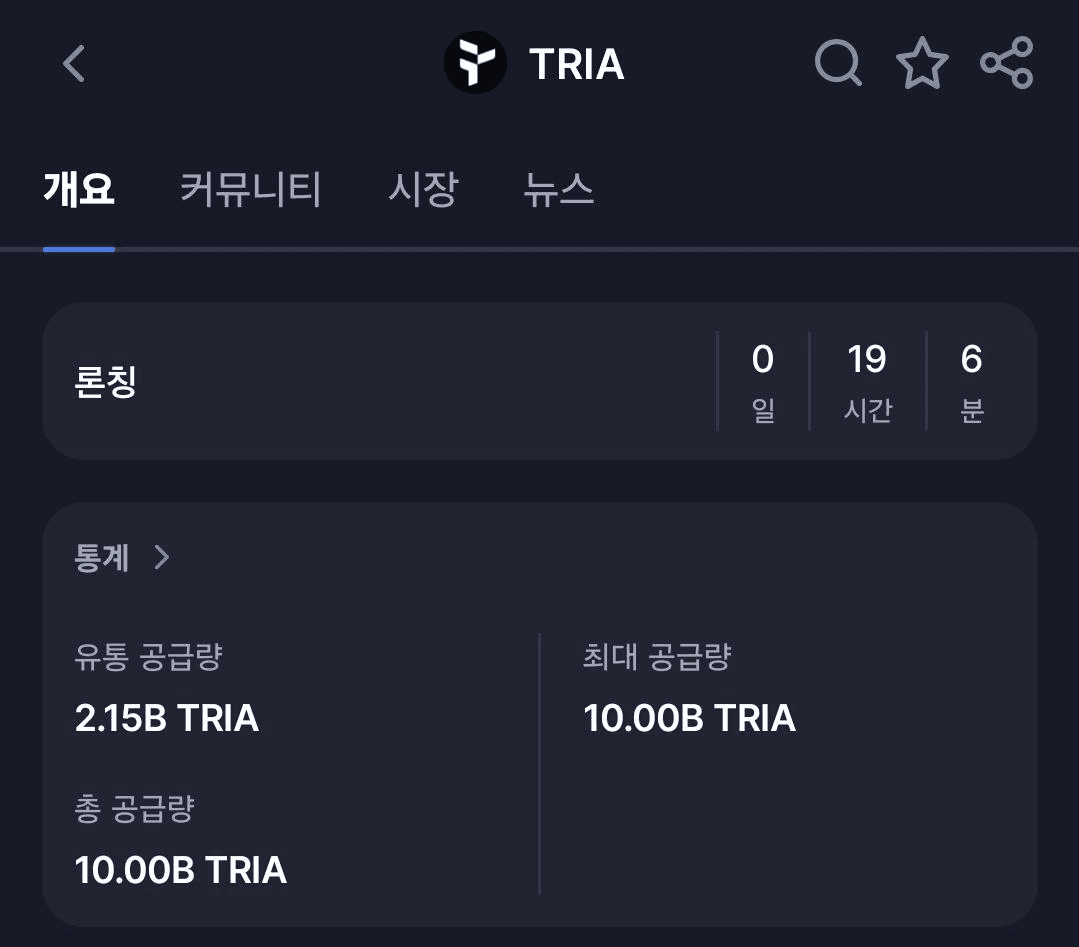The width and height of the screenshot is (1079, 947).
Task: Tap the back arrow icon
Action: (x=74, y=64)
